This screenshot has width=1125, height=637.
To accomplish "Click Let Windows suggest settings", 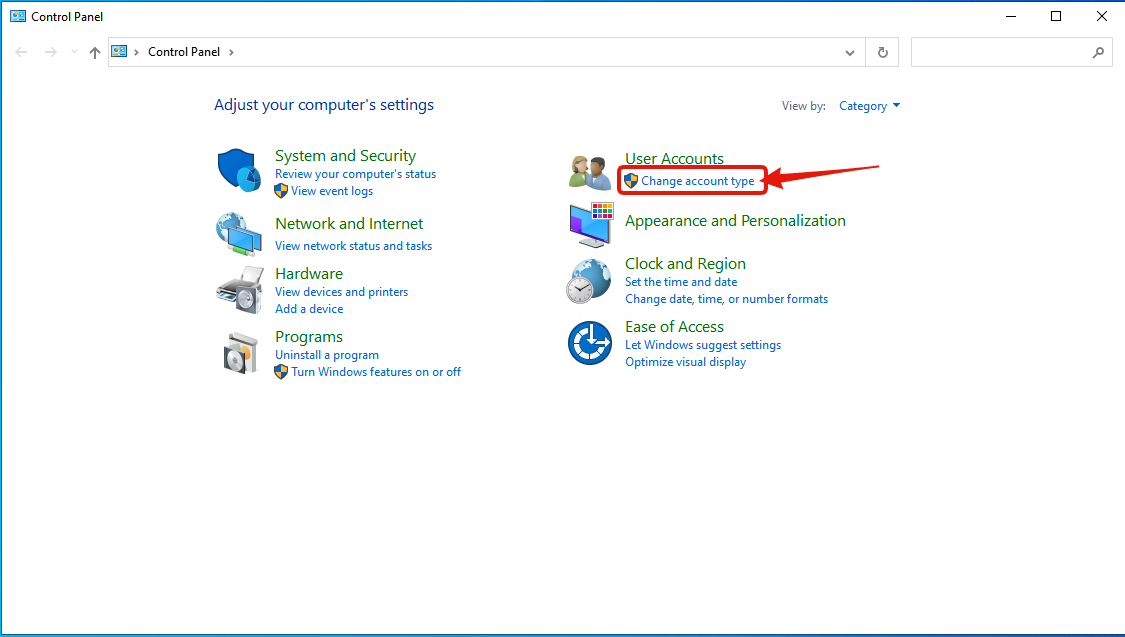I will tap(702, 345).
